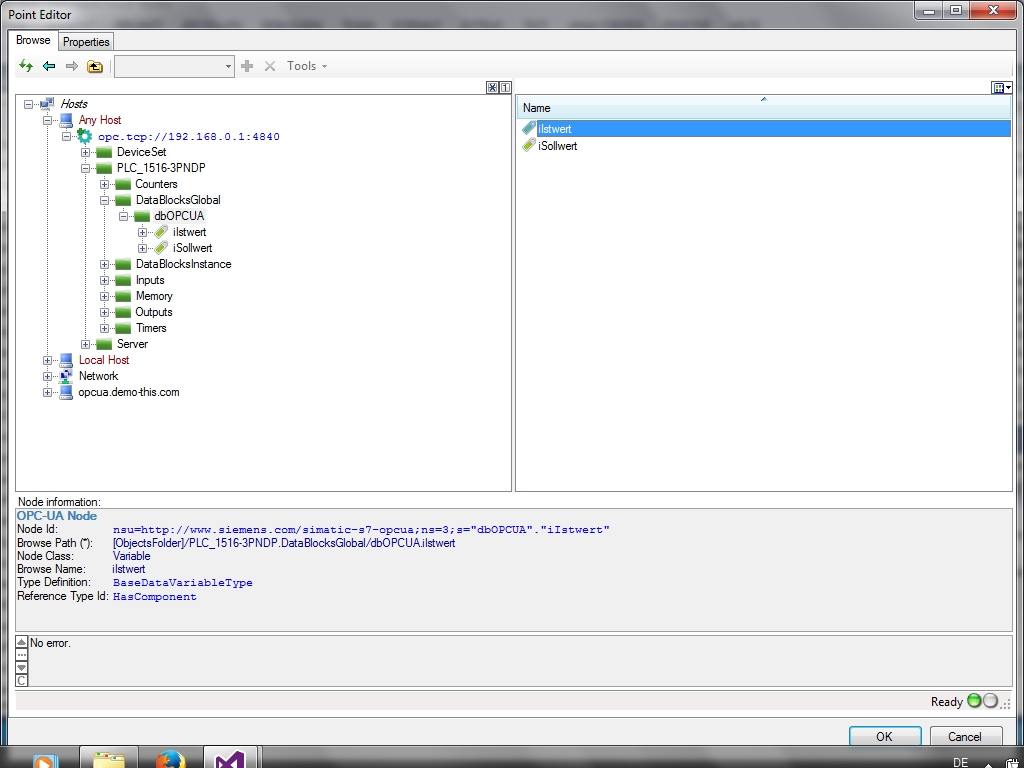Click the Hosts network computers icon
1024x768 pixels.
point(47,104)
